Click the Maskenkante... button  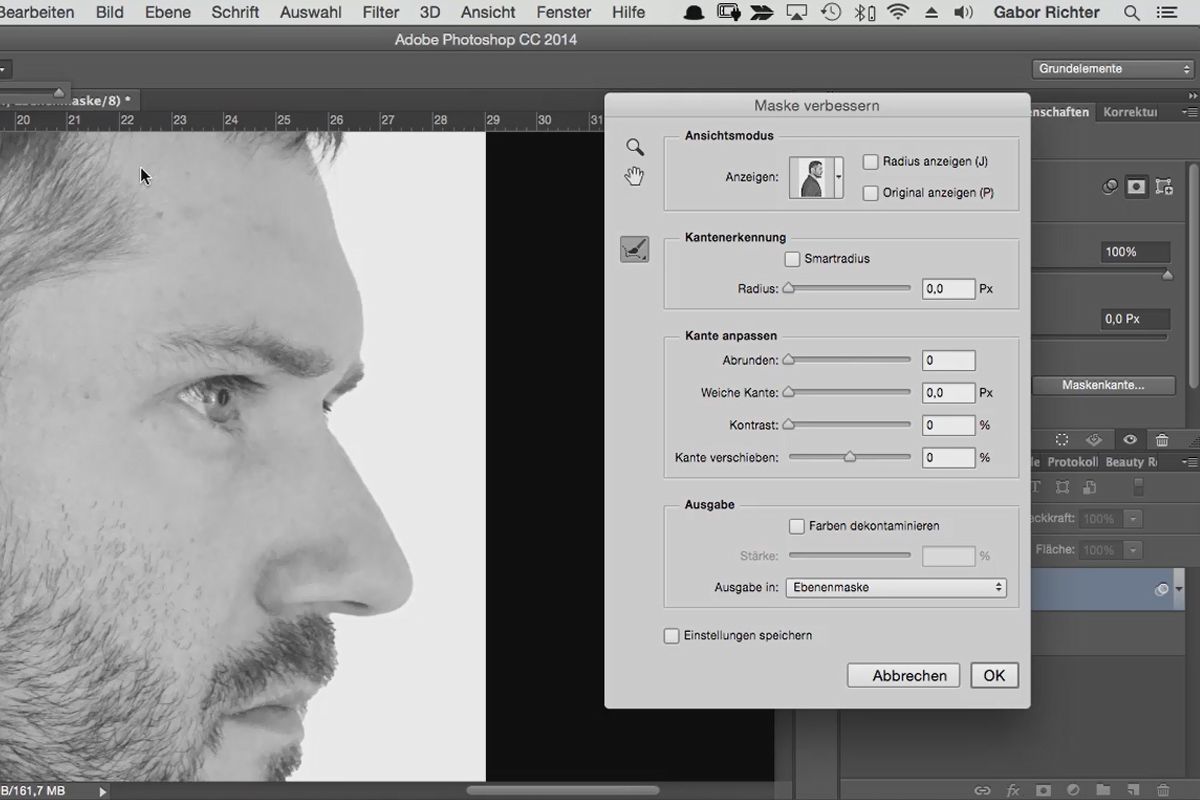pos(1103,385)
